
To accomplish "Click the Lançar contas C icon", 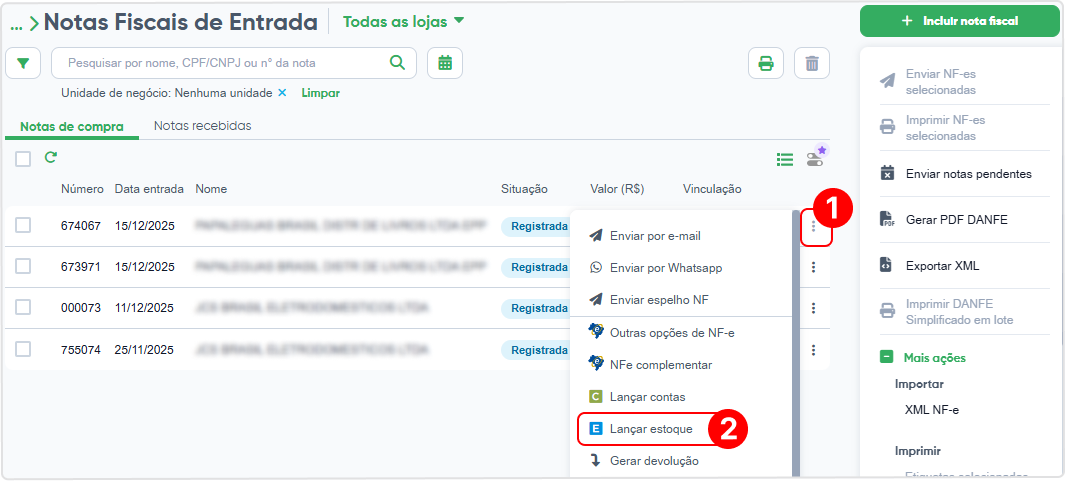I will 596,397.
